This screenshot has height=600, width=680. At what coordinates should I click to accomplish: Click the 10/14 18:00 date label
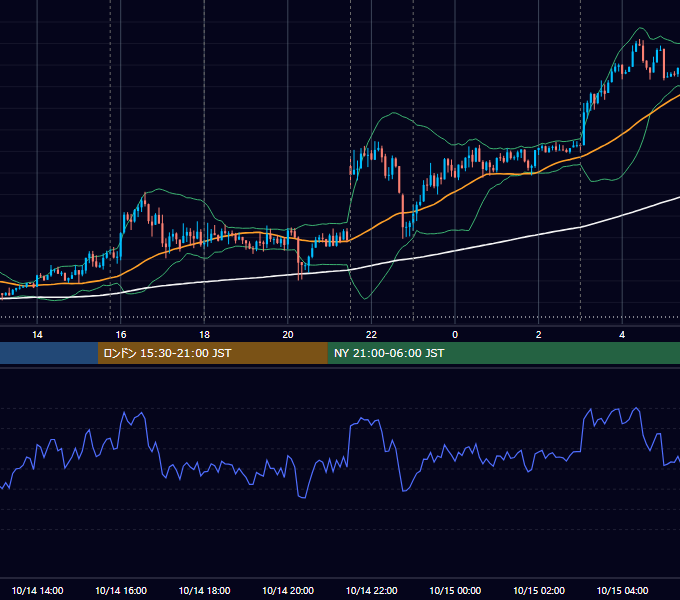click(x=204, y=590)
